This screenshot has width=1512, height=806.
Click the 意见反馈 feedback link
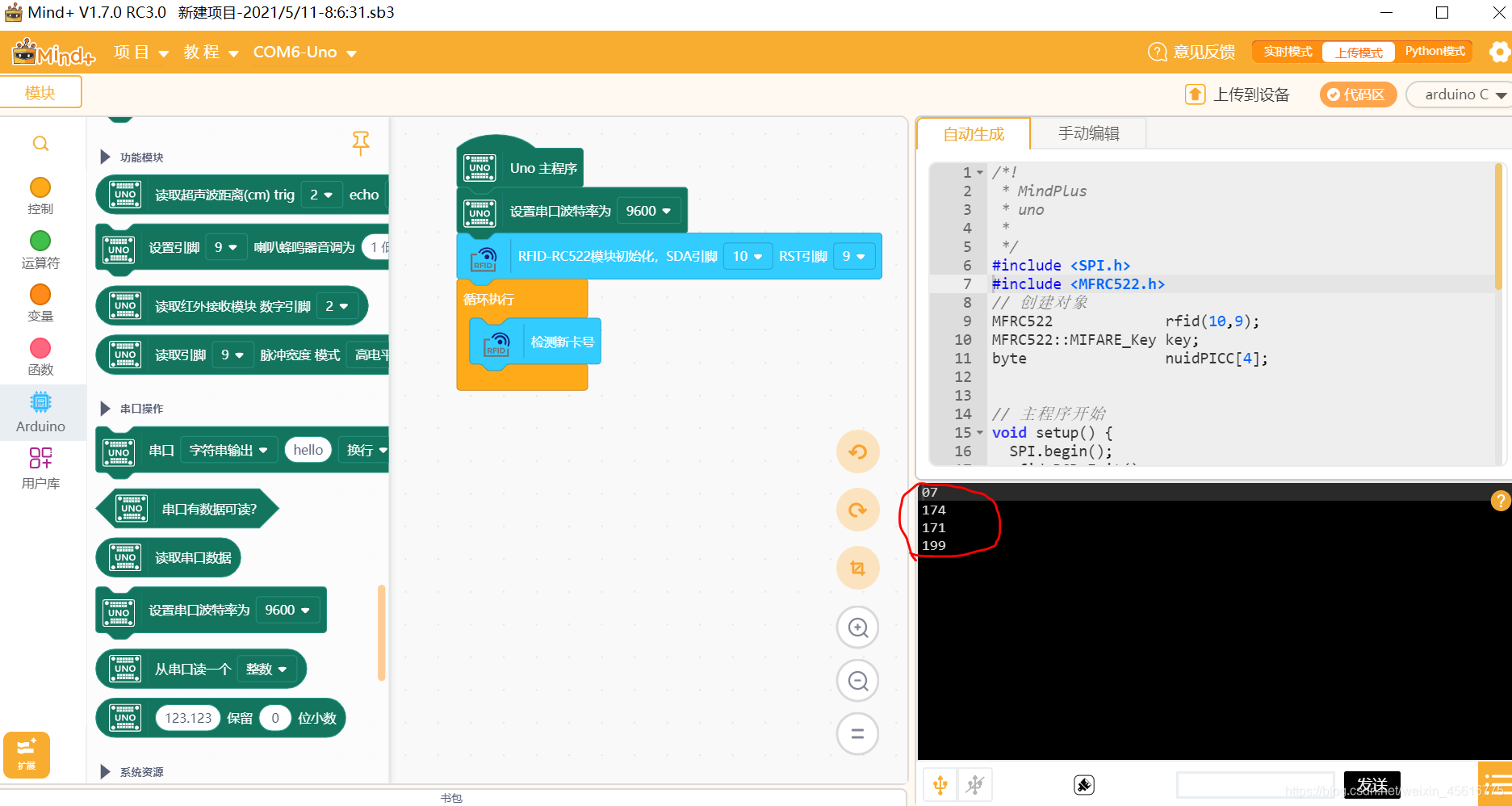(1192, 52)
